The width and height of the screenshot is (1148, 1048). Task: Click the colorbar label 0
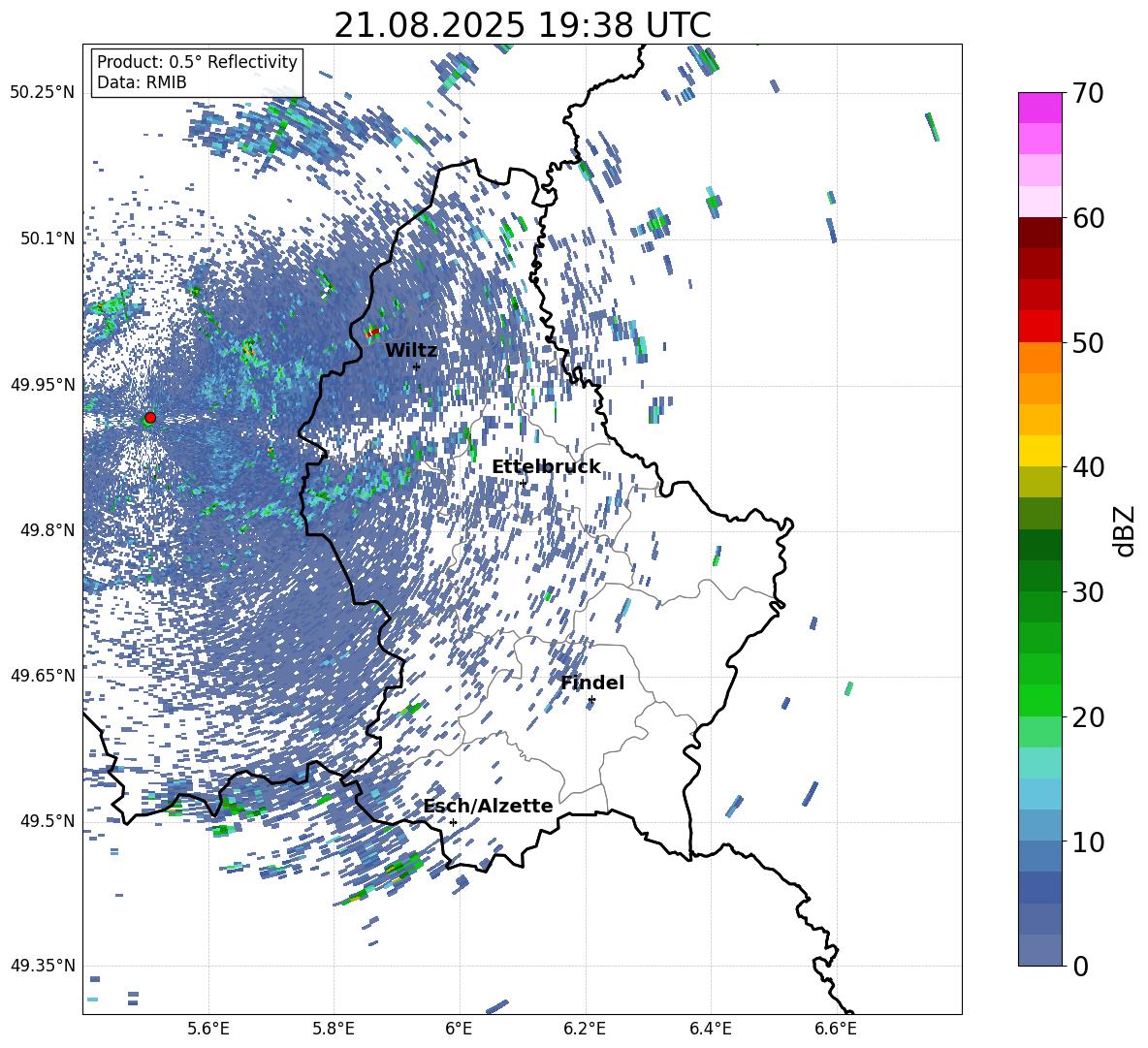(x=1080, y=966)
